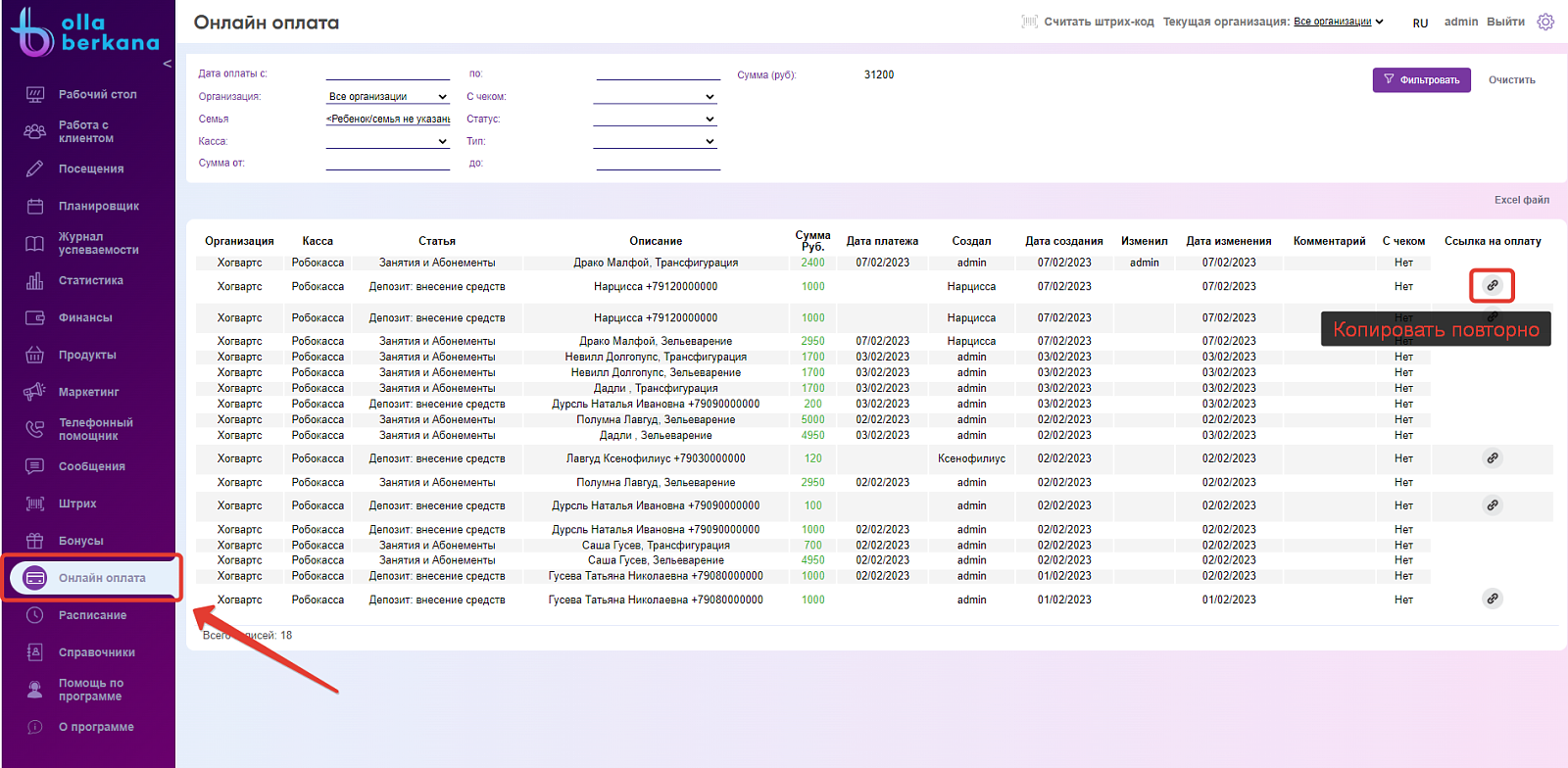The height and width of the screenshot is (768, 1568).
Task: Click the Считать штрих-код barcode scanner
Action: tap(1087, 22)
